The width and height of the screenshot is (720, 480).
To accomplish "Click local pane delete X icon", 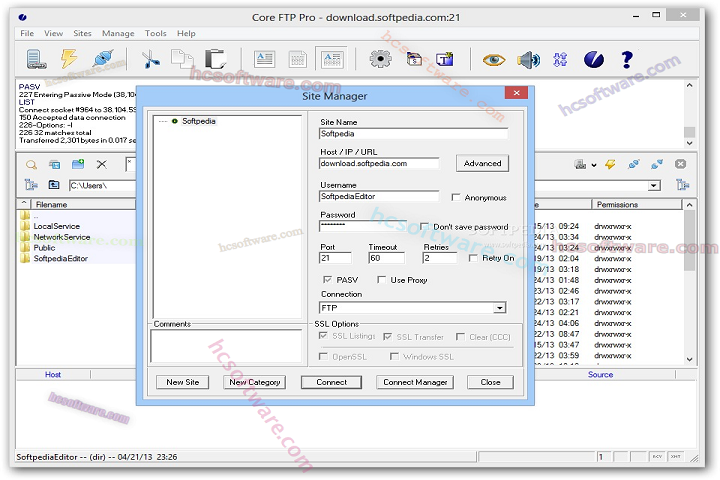I will click(x=102, y=164).
